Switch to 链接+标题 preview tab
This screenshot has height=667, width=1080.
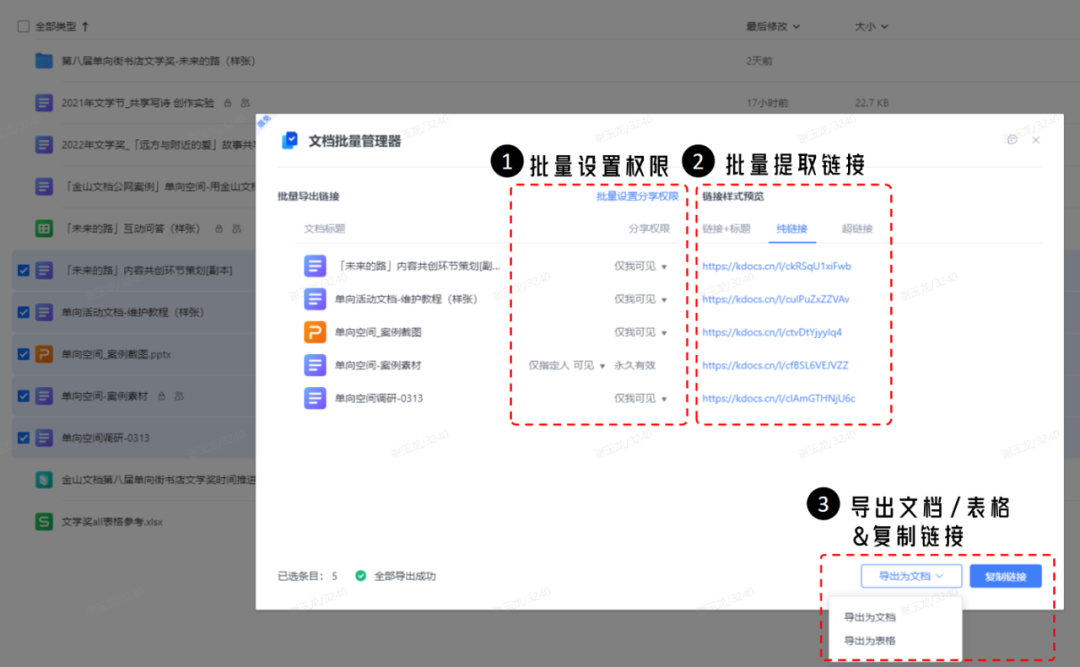(726, 229)
